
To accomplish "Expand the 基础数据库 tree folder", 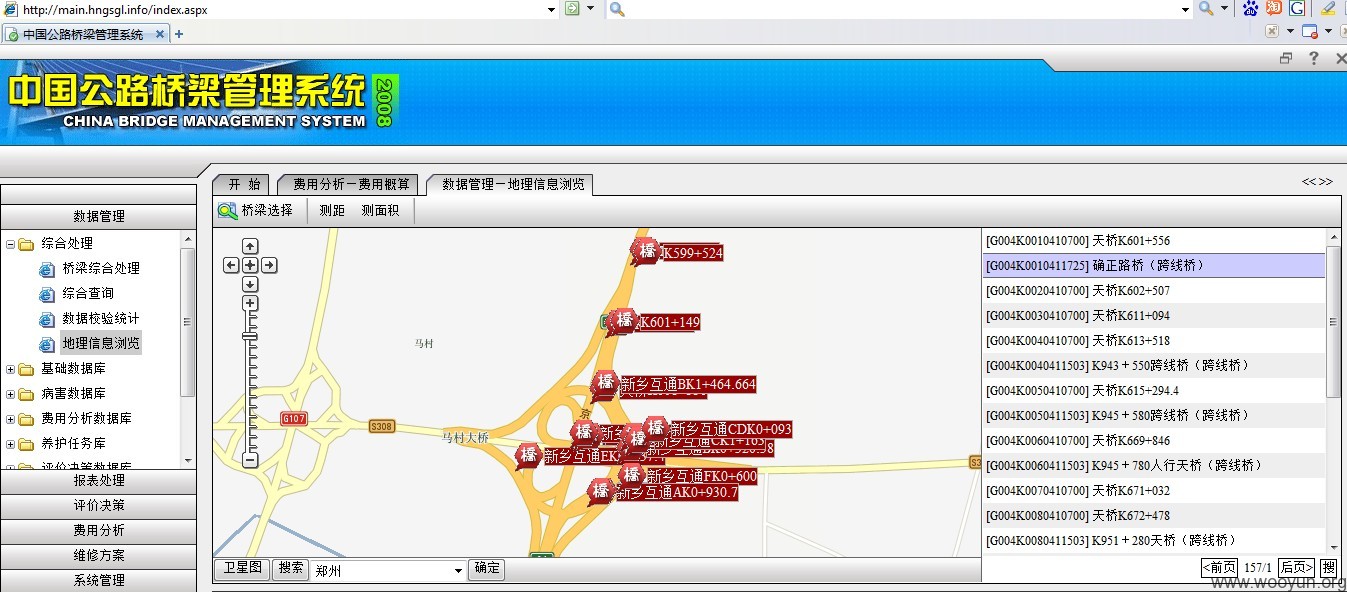I will (x=10, y=368).
